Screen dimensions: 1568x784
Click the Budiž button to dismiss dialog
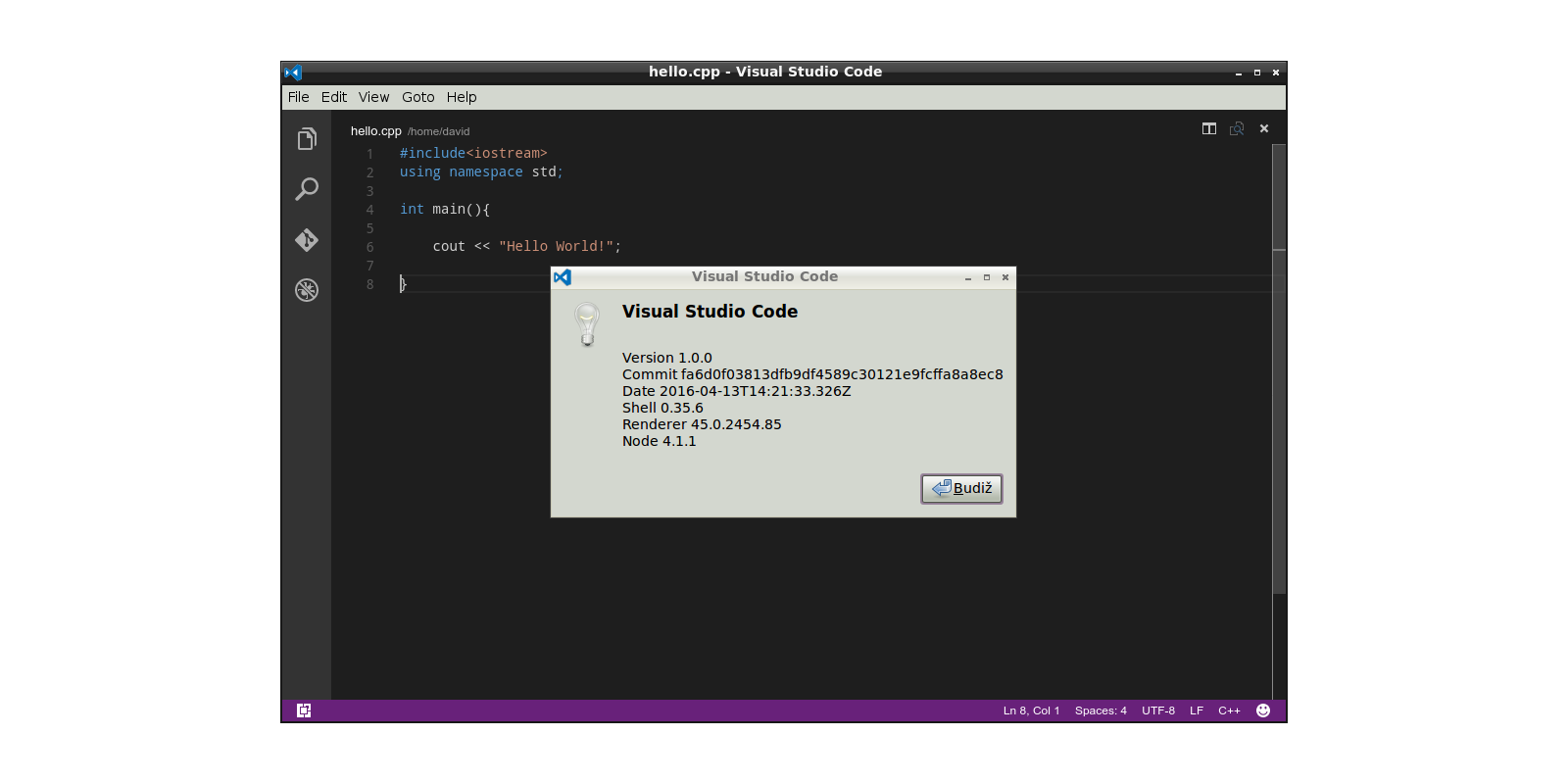click(961, 488)
